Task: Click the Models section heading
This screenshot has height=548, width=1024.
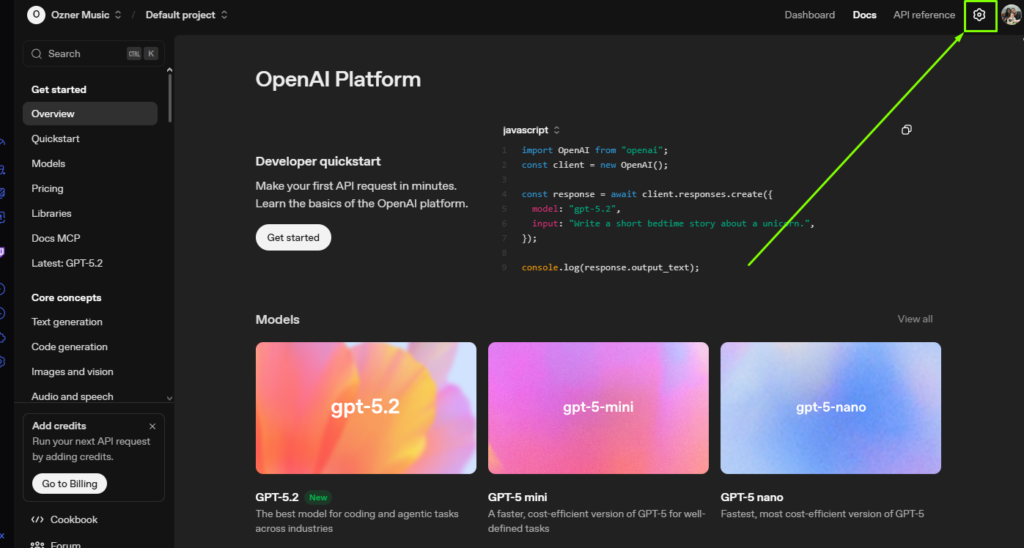Action: 278,319
